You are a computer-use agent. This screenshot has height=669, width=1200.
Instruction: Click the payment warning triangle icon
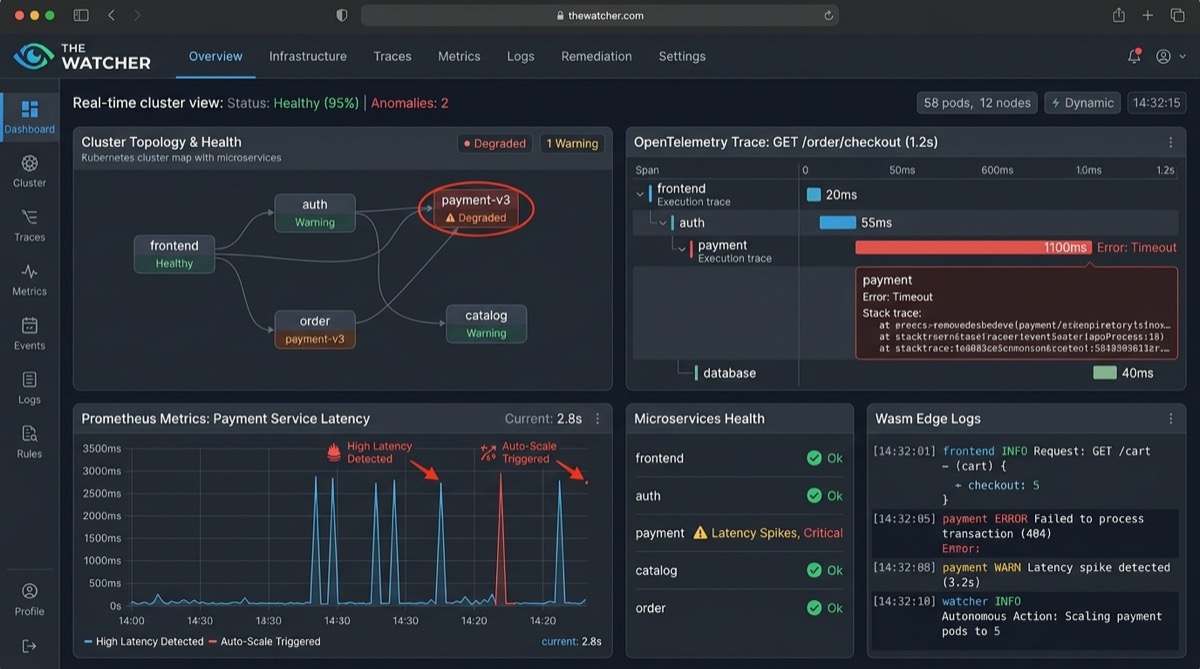(700, 533)
